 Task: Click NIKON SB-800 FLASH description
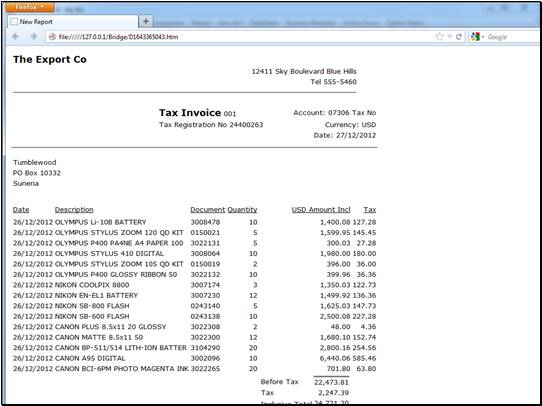pyautogui.click(x=92, y=306)
